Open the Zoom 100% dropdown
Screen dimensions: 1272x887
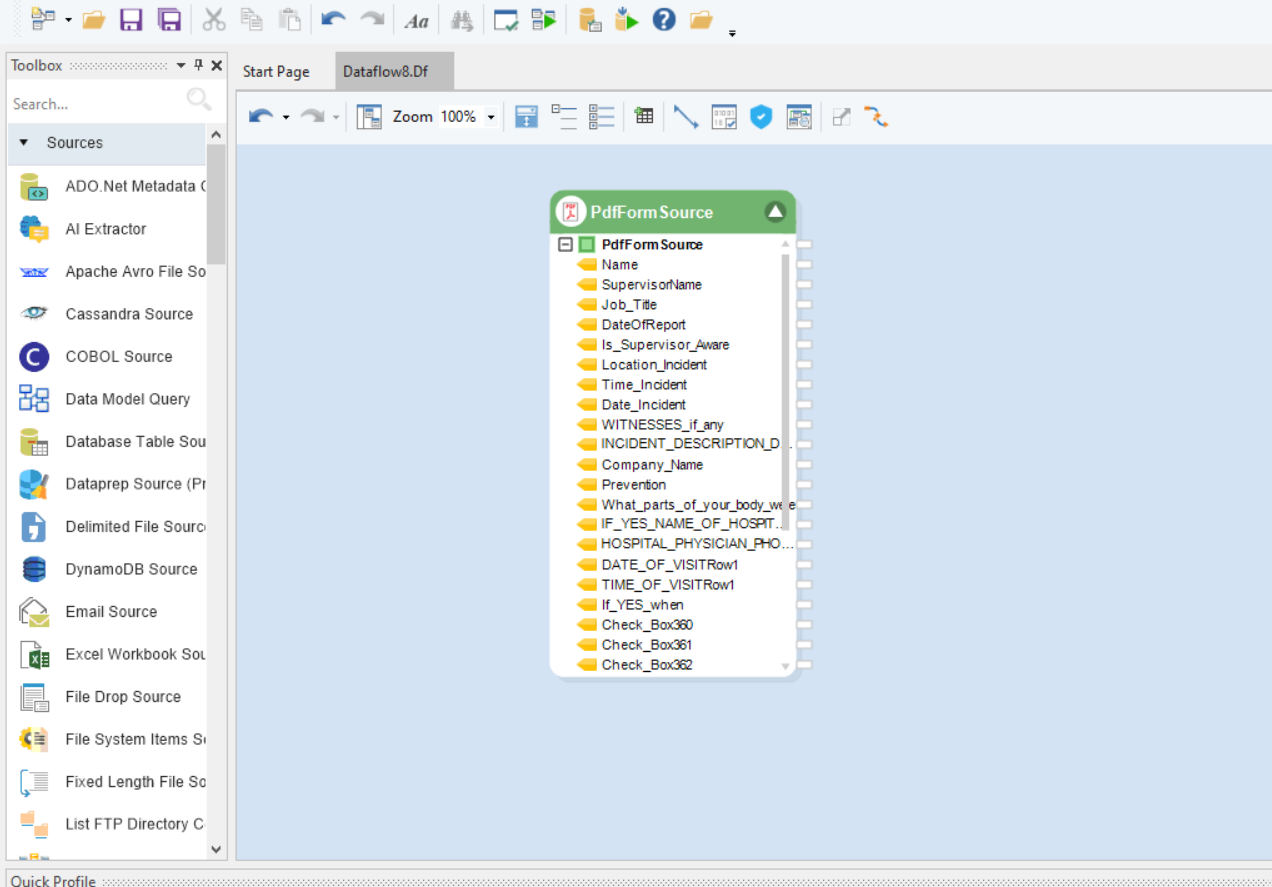(491, 117)
